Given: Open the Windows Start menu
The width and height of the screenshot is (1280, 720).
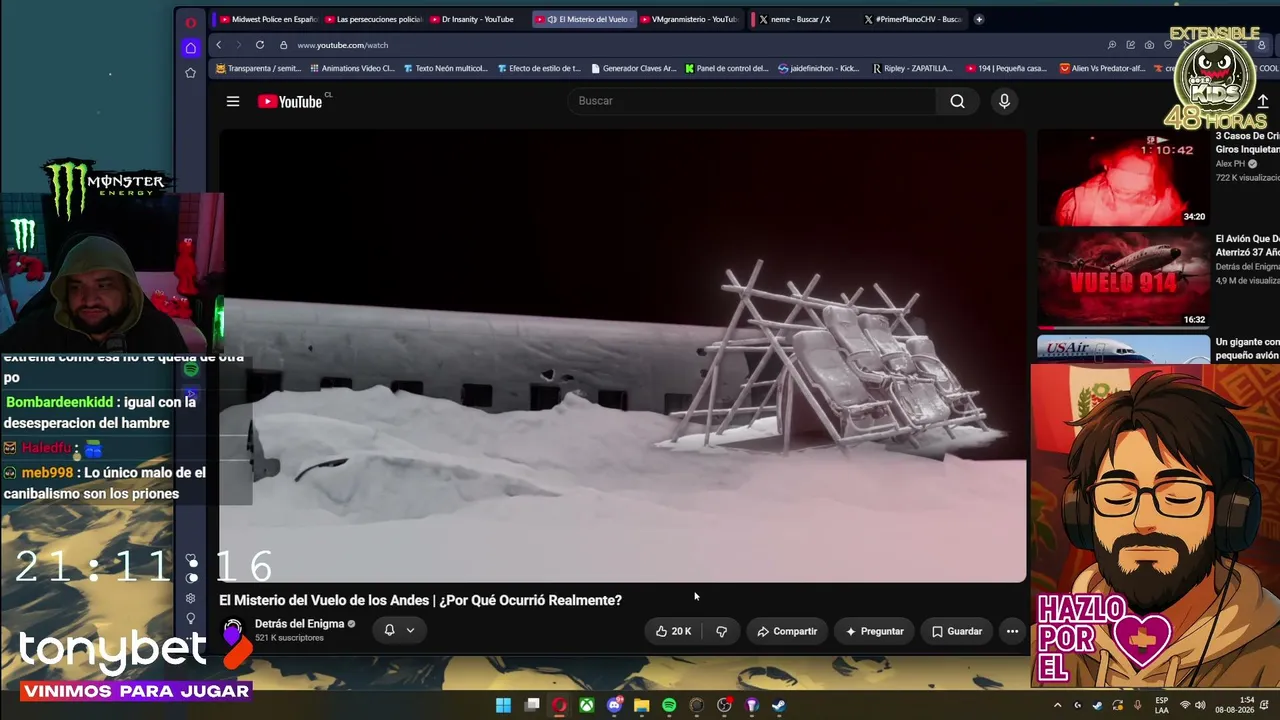Looking at the screenshot, I should pyautogui.click(x=503, y=705).
